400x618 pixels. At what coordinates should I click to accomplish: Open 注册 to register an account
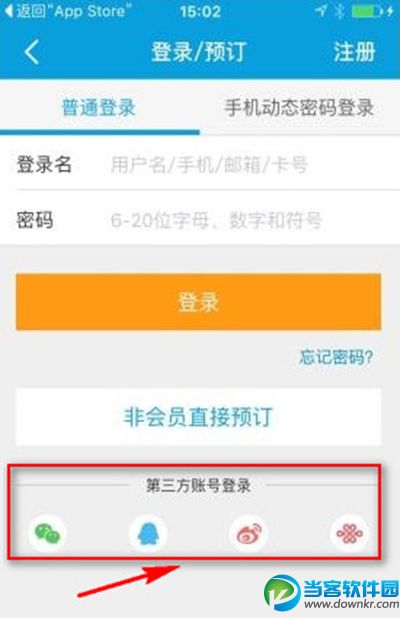[354, 52]
